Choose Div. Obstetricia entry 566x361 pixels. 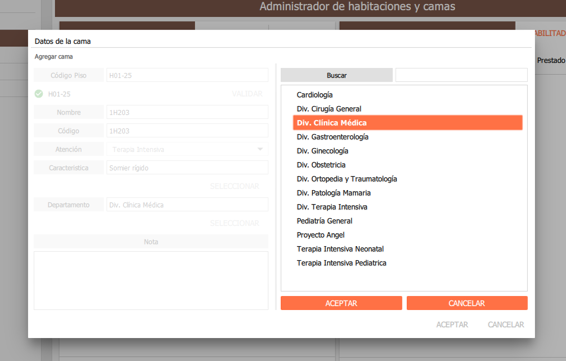point(321,165)
